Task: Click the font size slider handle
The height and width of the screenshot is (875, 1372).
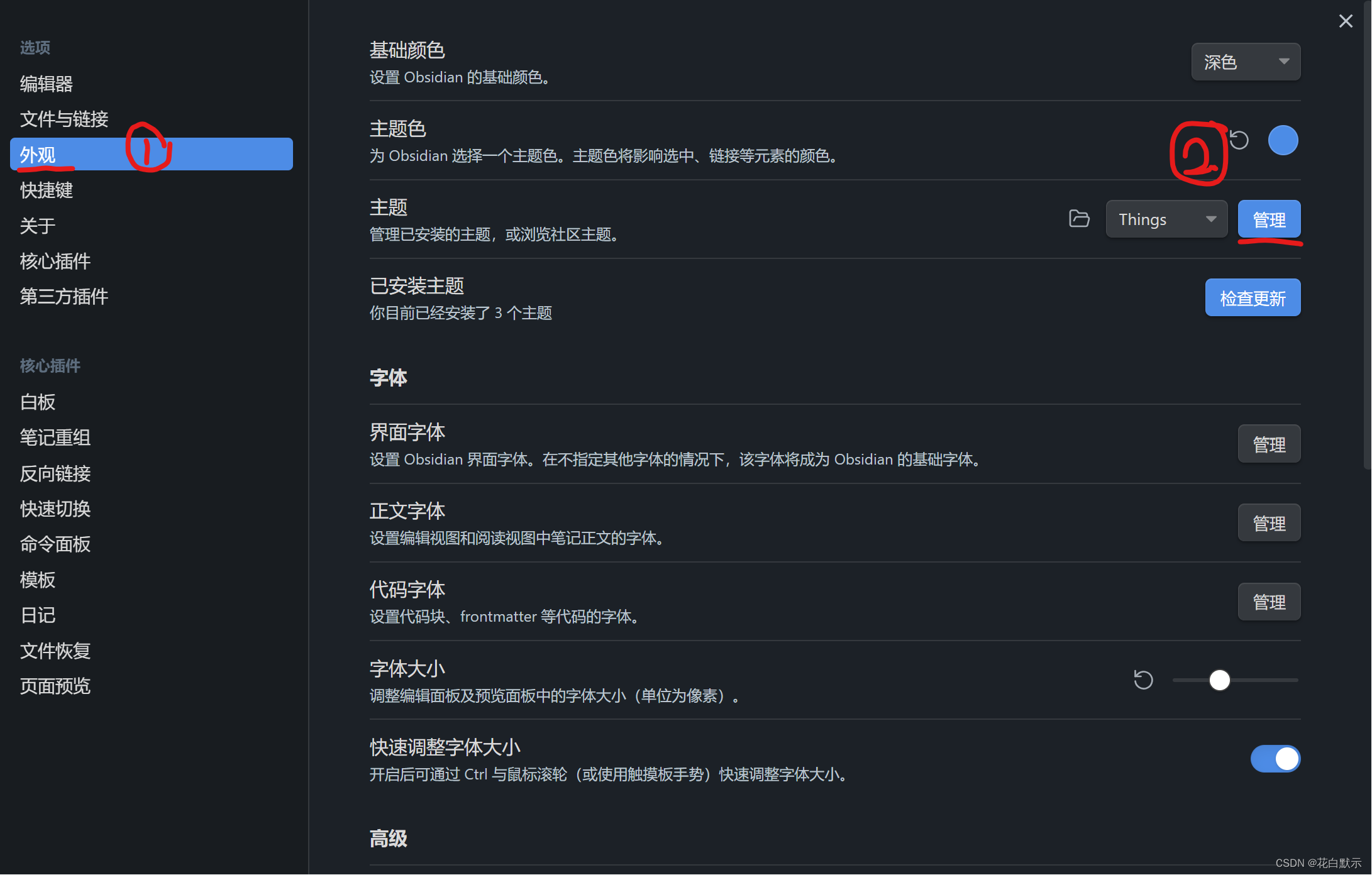Action: 1219,680
